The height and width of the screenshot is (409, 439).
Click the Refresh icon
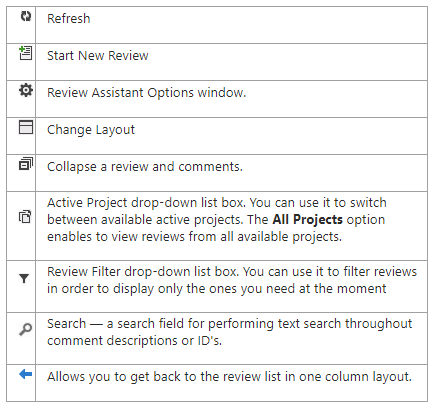pos(26,16)
